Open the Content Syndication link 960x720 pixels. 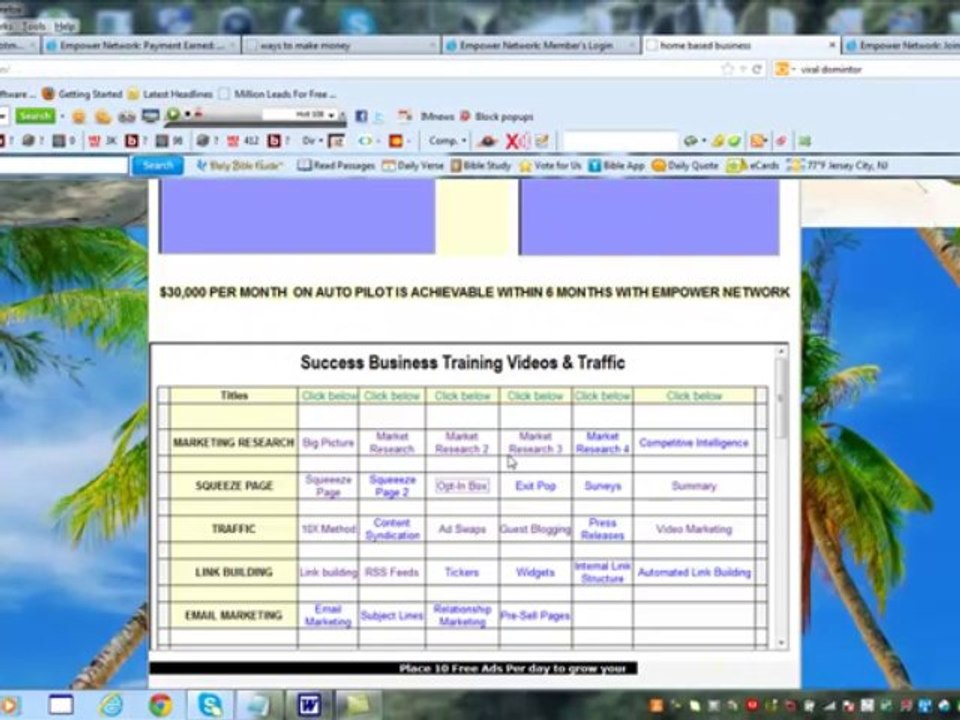click(392, 529)
